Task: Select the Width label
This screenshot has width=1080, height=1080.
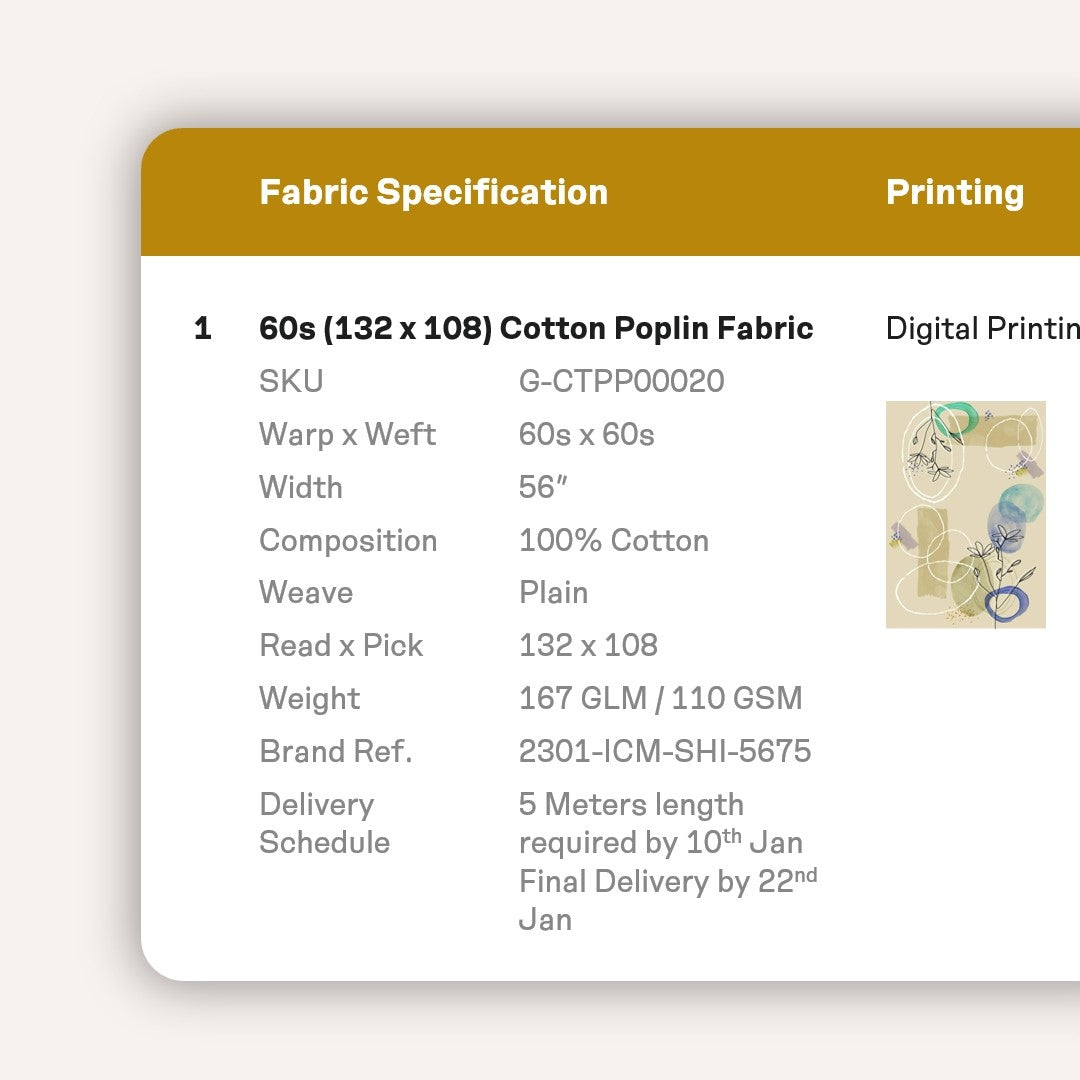Action: click(x=300, y=487)
